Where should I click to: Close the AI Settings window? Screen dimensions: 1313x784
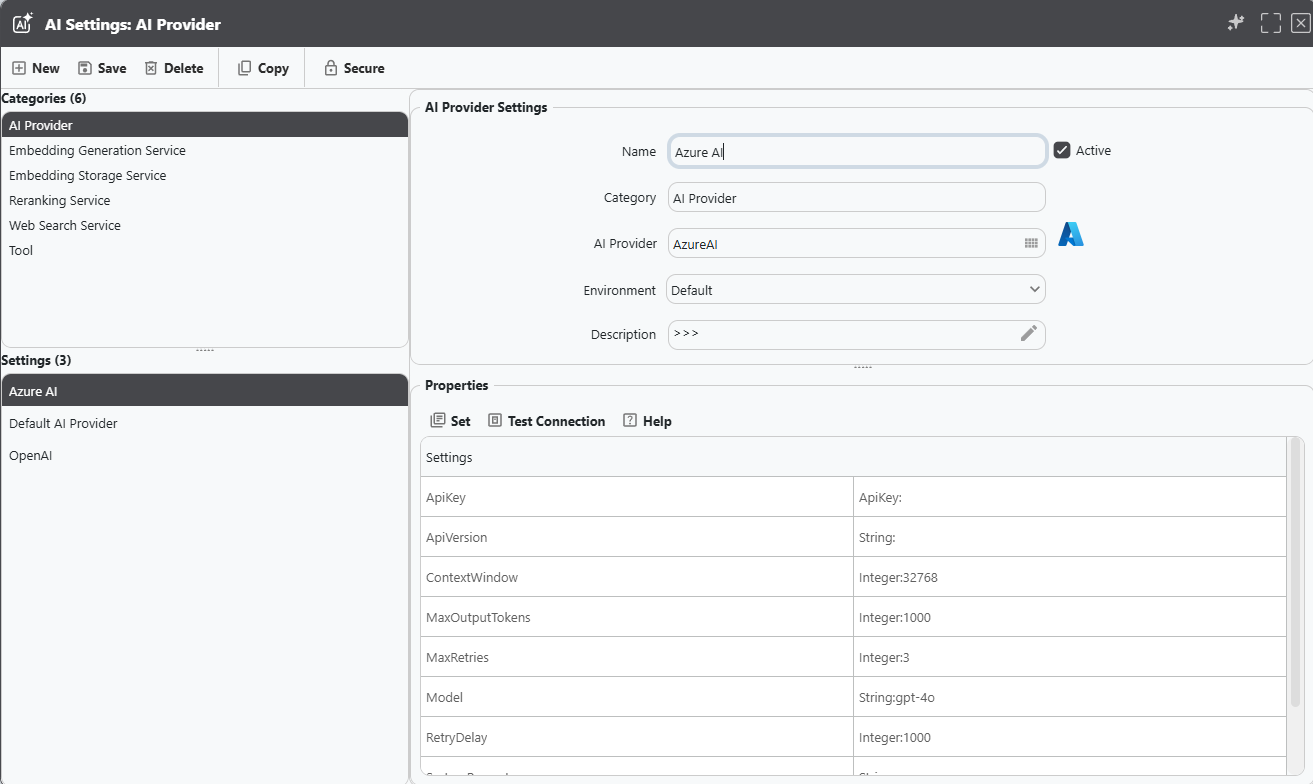tap(1300, 23)
